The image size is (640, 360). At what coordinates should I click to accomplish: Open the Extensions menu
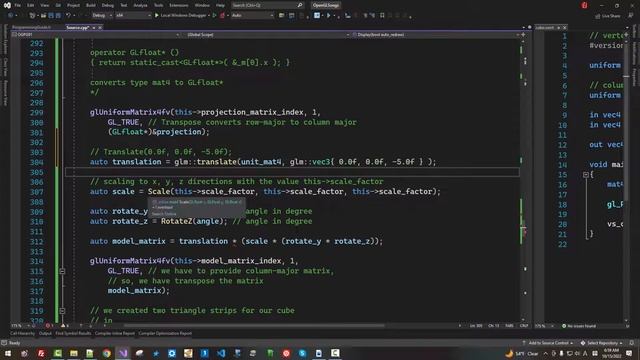tap(179, 5)
